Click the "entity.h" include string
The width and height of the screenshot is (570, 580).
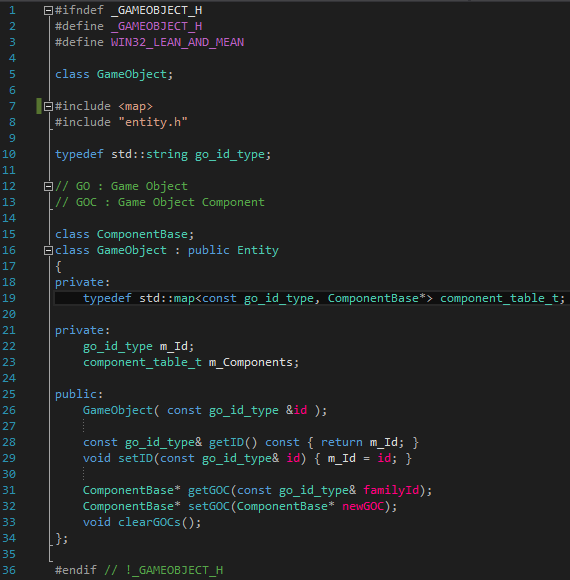(153, 122)
